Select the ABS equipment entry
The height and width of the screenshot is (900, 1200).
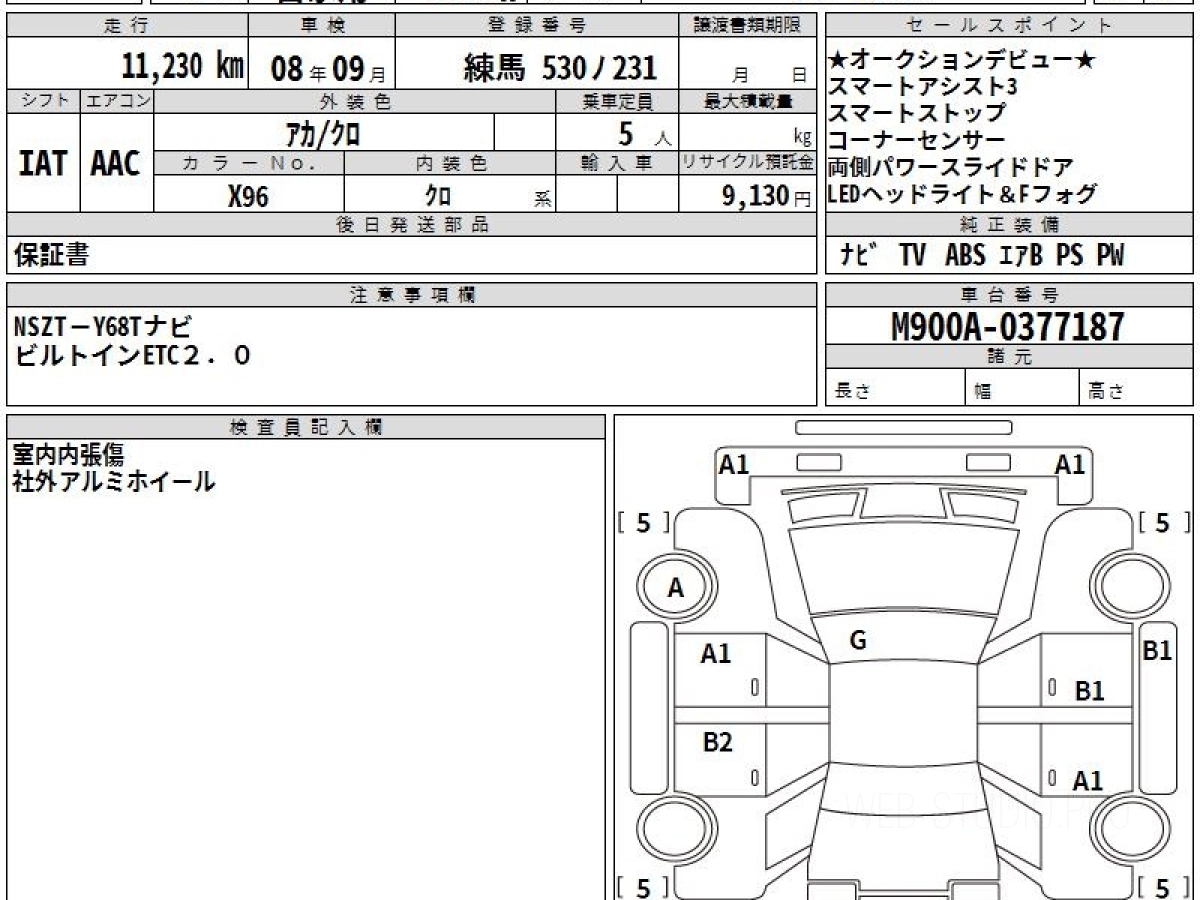tap(964, 256)
